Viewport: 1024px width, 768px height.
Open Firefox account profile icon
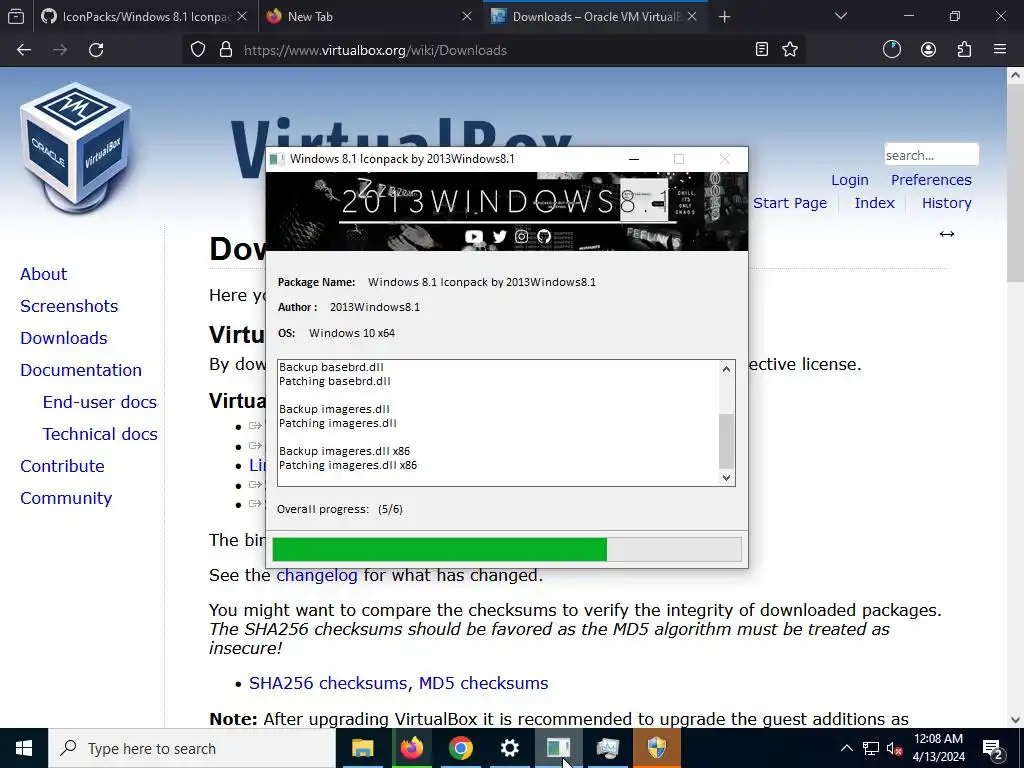(928, 50)
